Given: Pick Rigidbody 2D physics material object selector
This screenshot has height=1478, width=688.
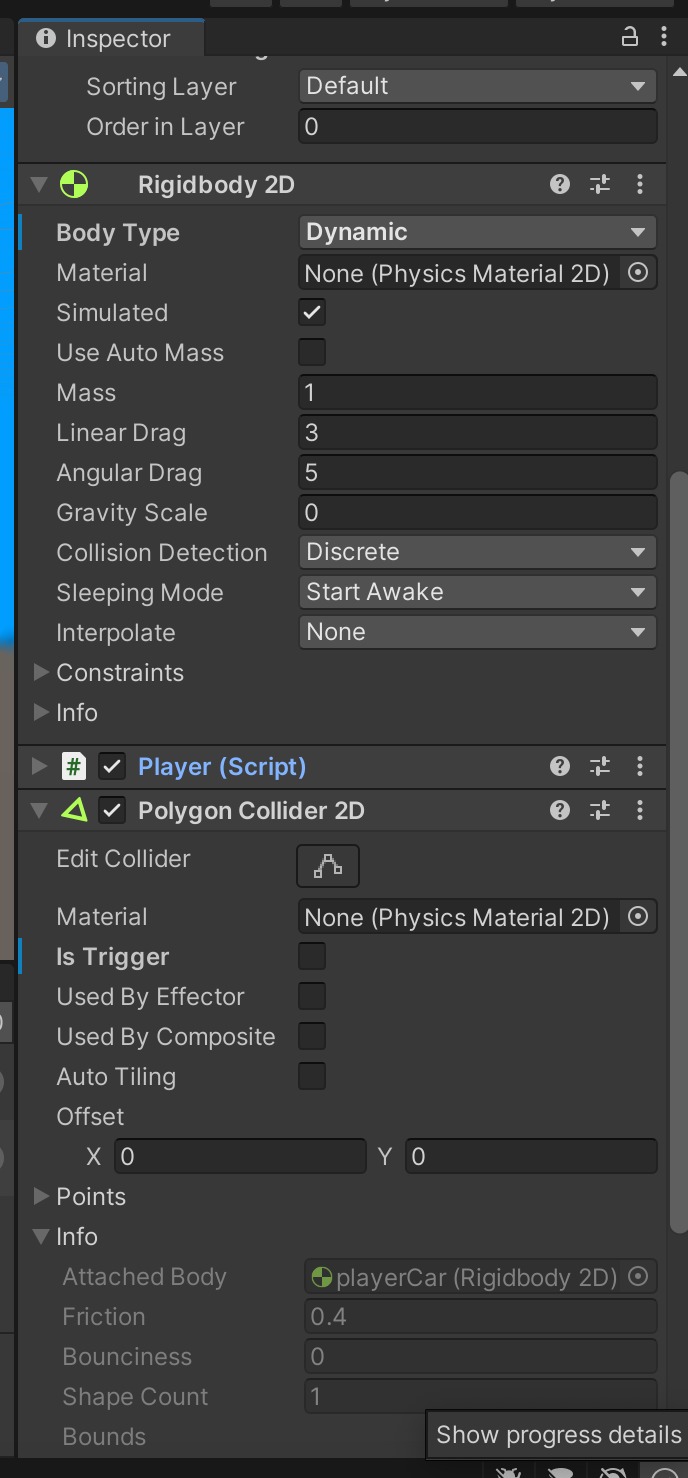Looking at the screenshot, I should (x=638, y=272).
